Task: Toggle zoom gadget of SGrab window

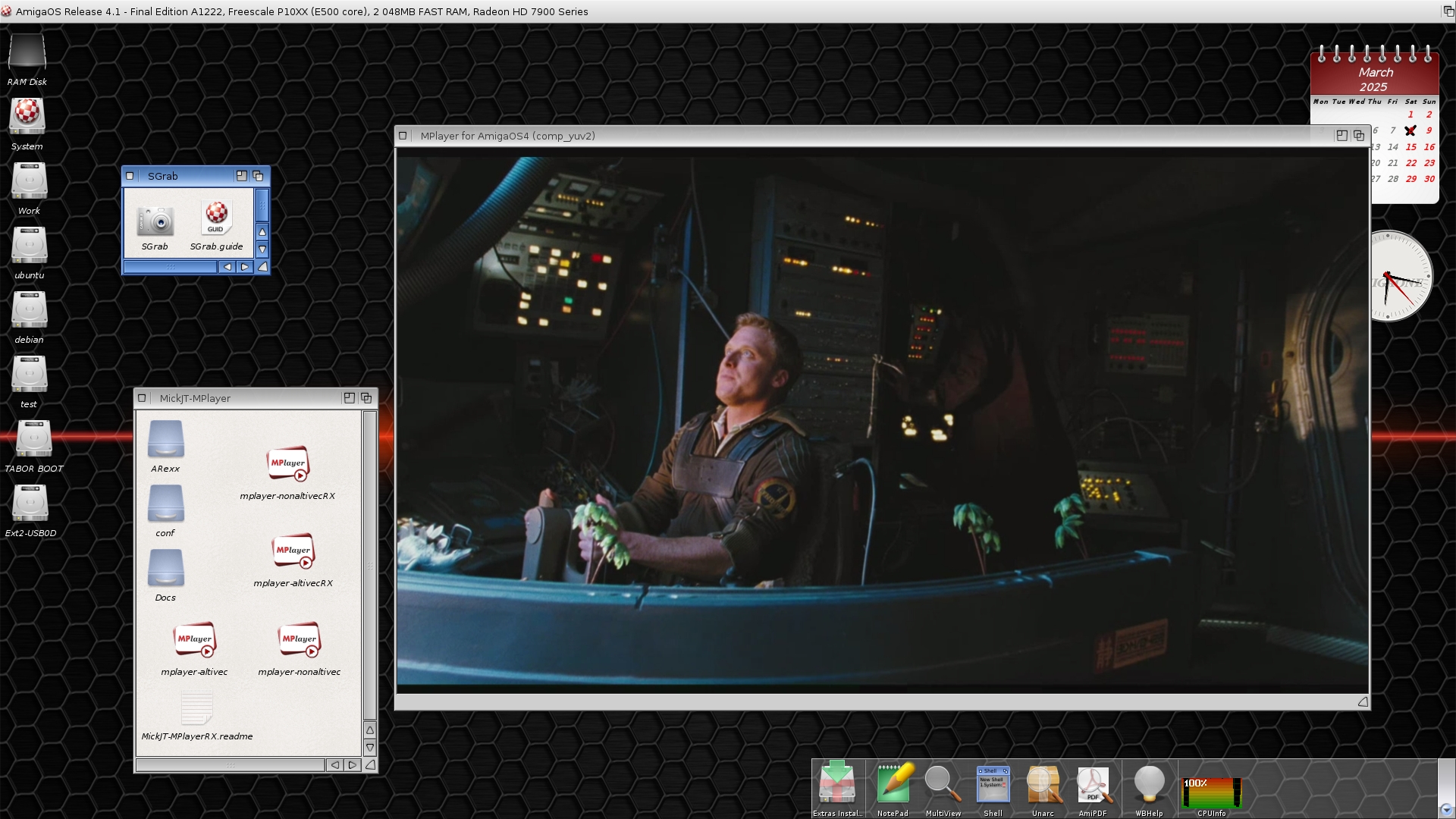Action: [241, 176]
